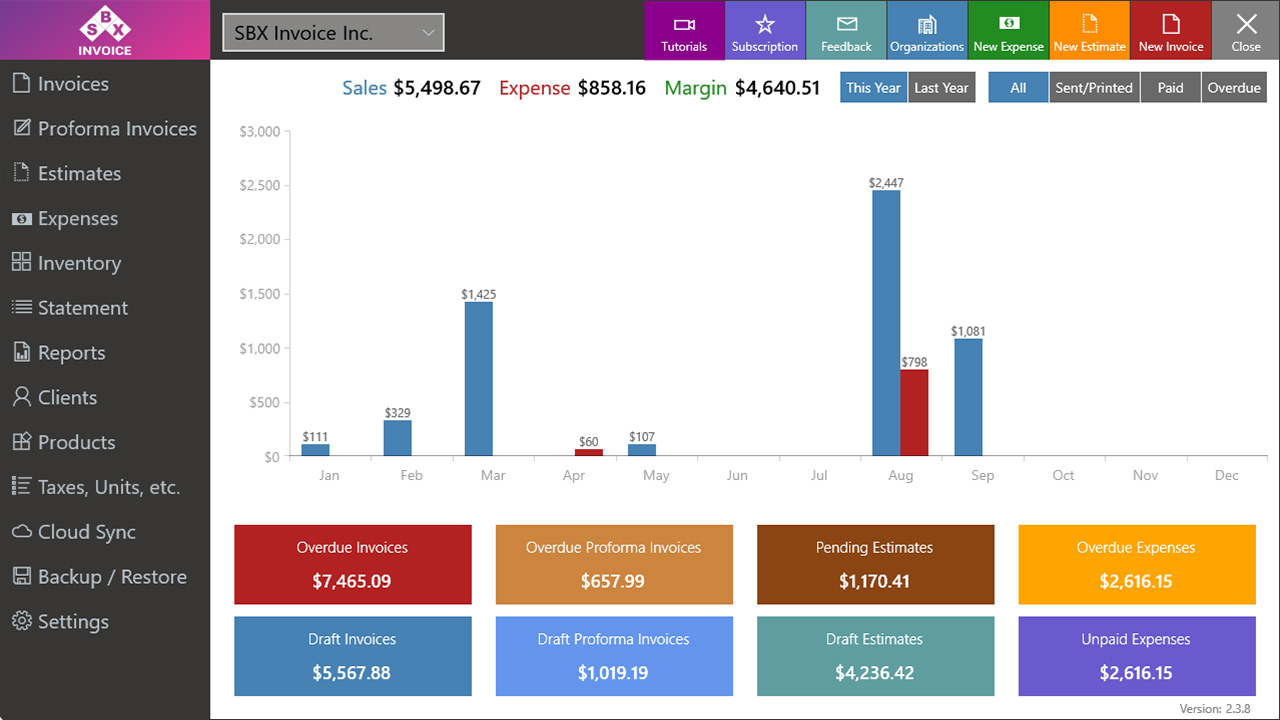Screen dimensions: 1280x720
Task: Send Feedback via envelope button
Action: (846, 31)
